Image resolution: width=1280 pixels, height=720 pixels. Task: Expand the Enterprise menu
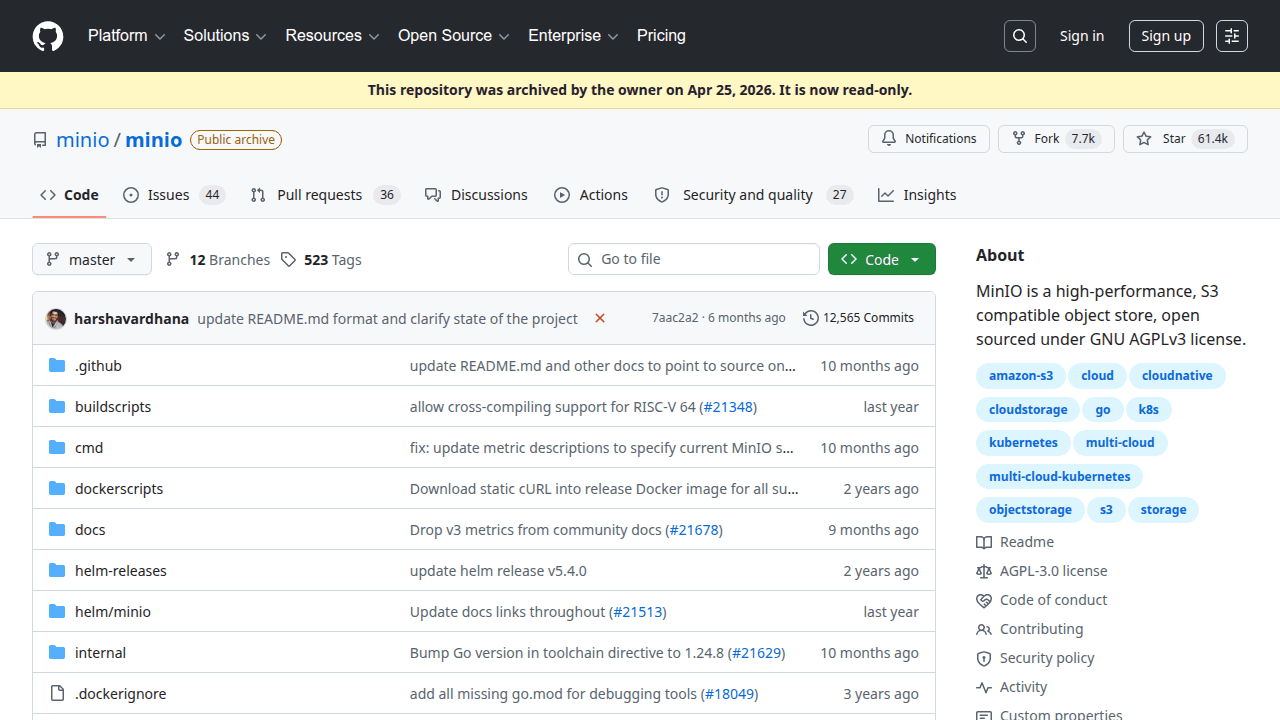[x=573, y=36]
